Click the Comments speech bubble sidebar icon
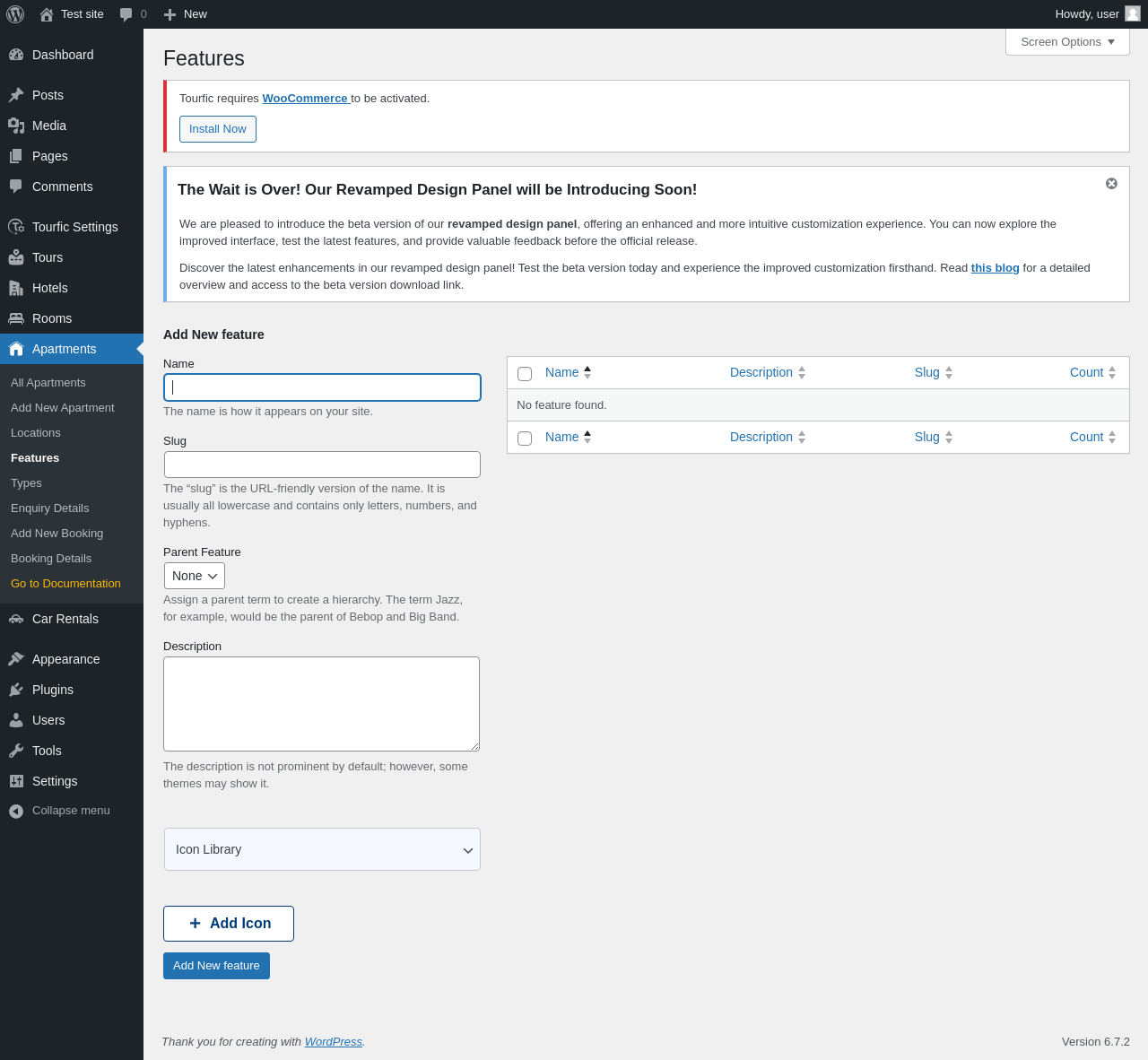The image size is (1148, 1060). point(16,187)
